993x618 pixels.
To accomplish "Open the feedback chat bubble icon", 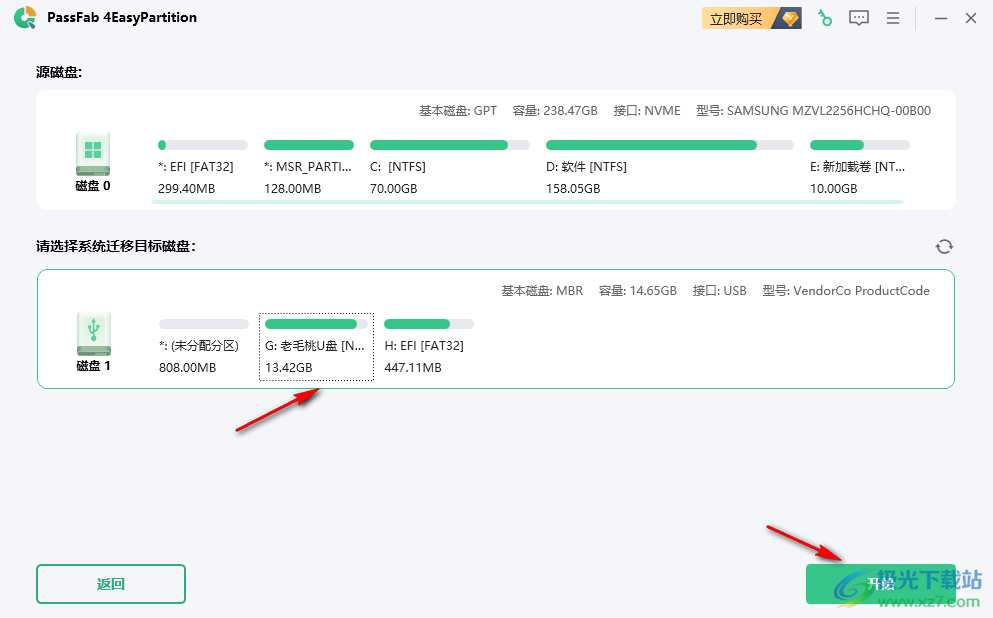I will click(859, 18).
